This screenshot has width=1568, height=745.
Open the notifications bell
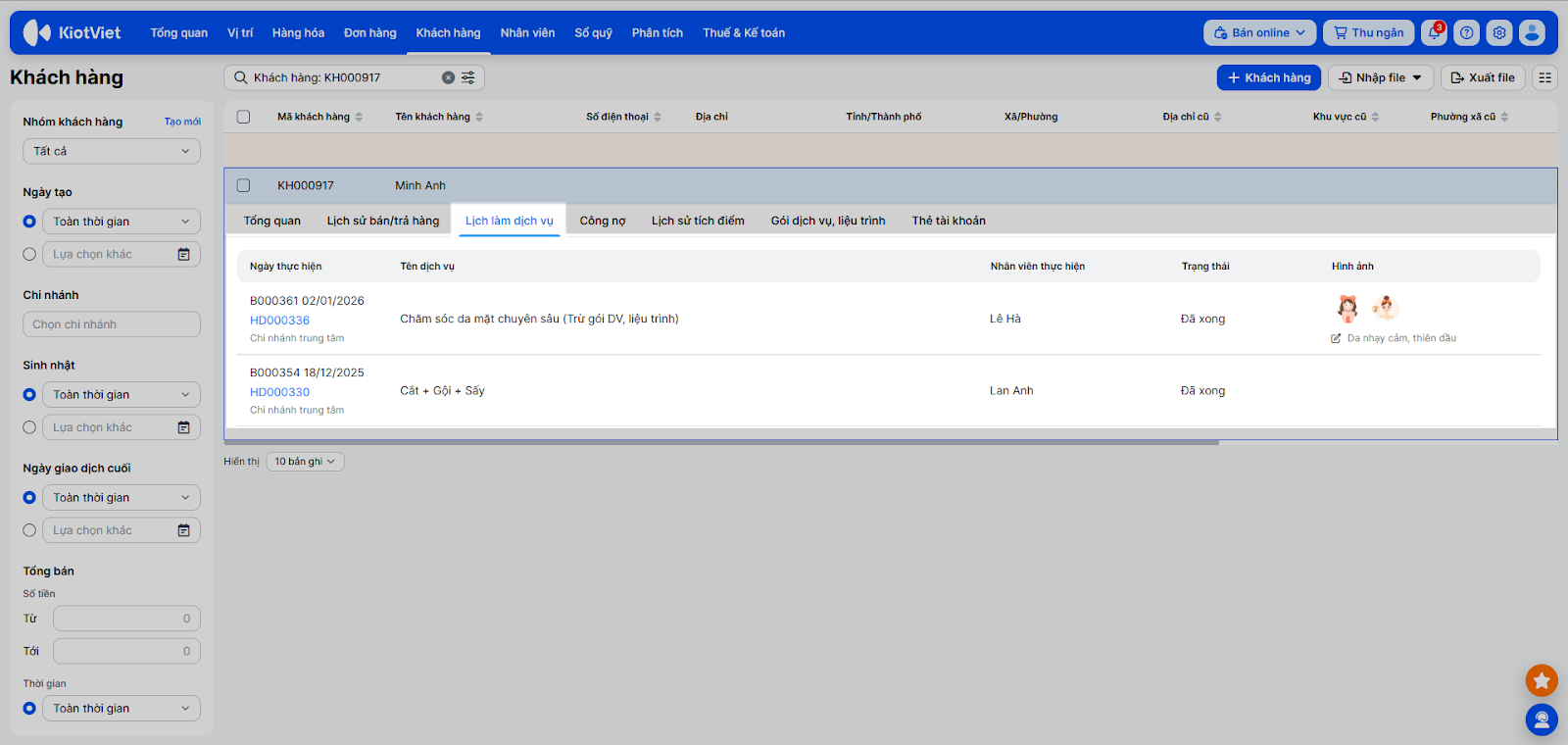point(1435,32)
